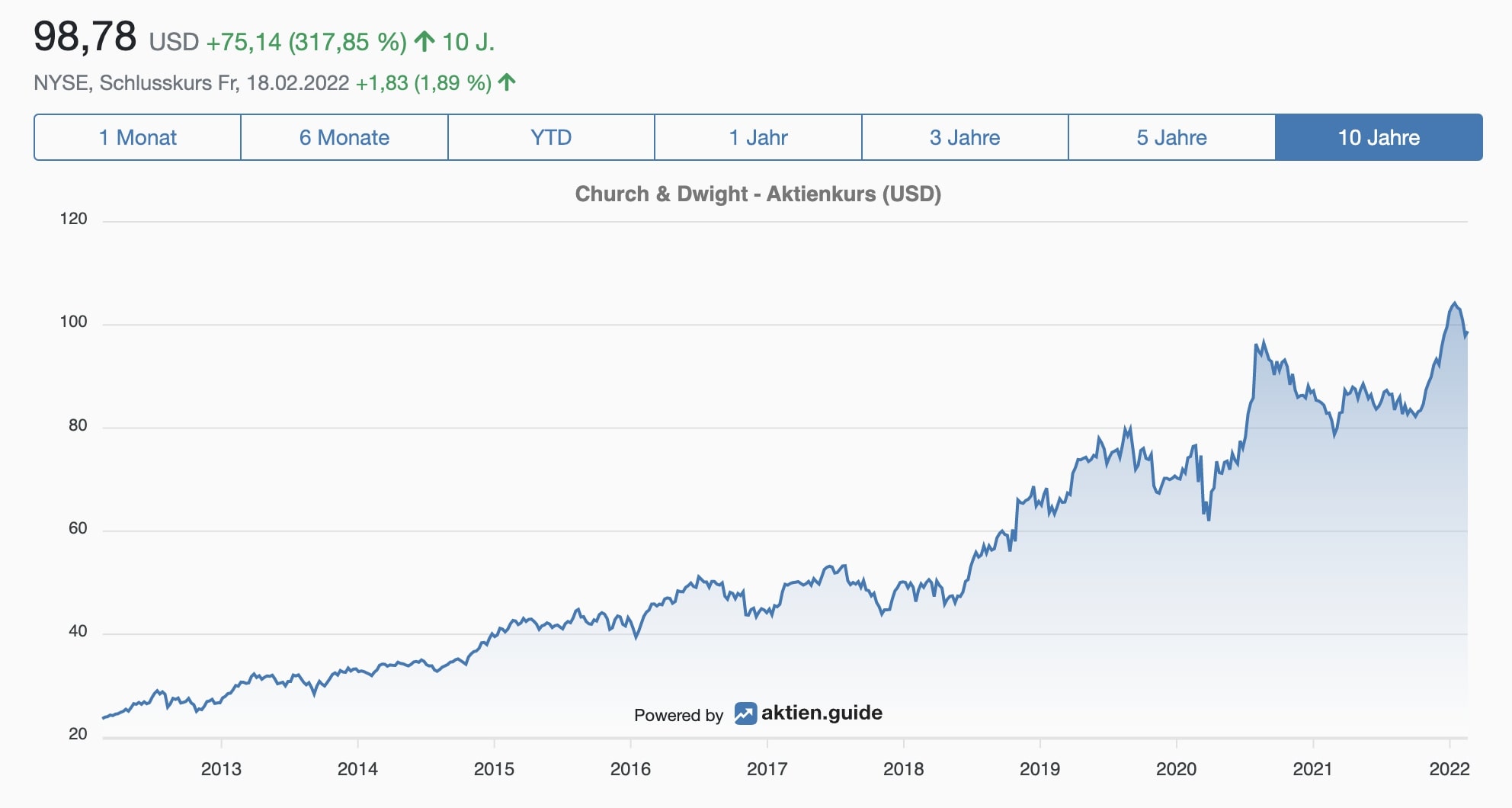Open the 3 Jahre chart view
This screenshot has height=808, width=1512.
click(x=965, y=137)
